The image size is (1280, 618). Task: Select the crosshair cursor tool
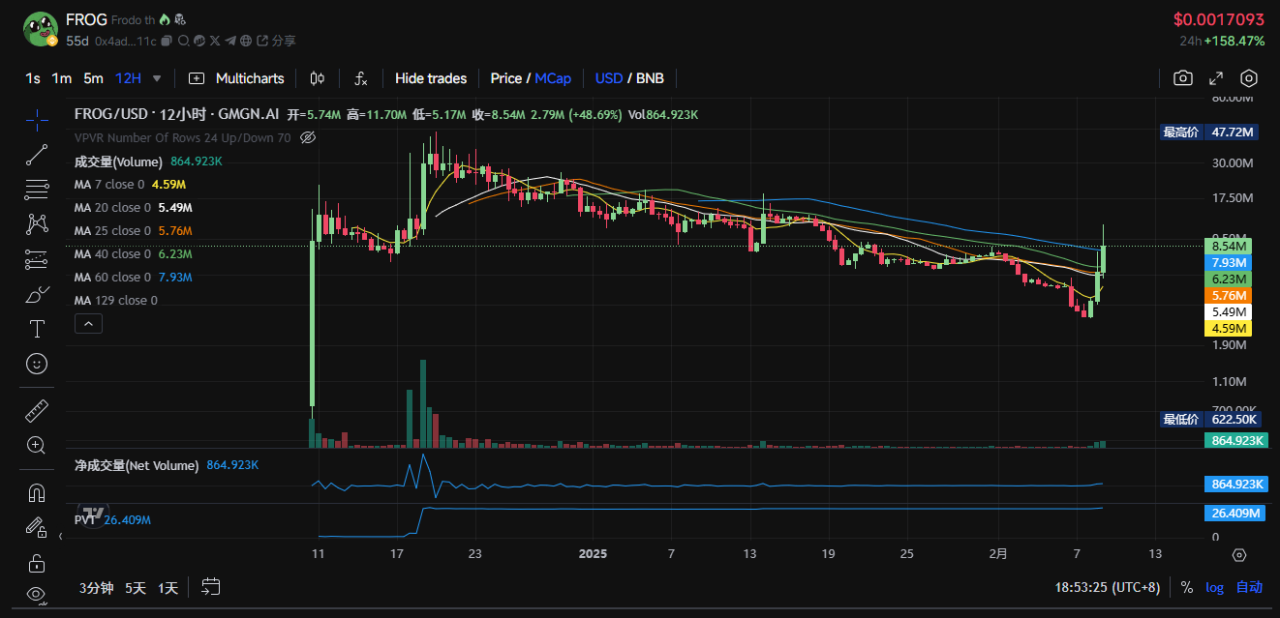[37, 119]
